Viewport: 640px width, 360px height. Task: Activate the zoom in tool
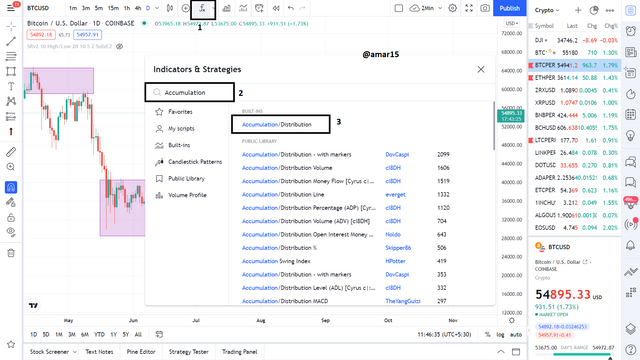pyautogui.click(x=11, y=167)
